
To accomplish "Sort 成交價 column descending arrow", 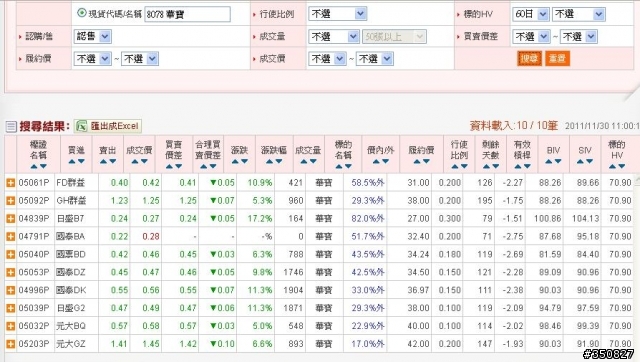I will (x=144, y=162).
